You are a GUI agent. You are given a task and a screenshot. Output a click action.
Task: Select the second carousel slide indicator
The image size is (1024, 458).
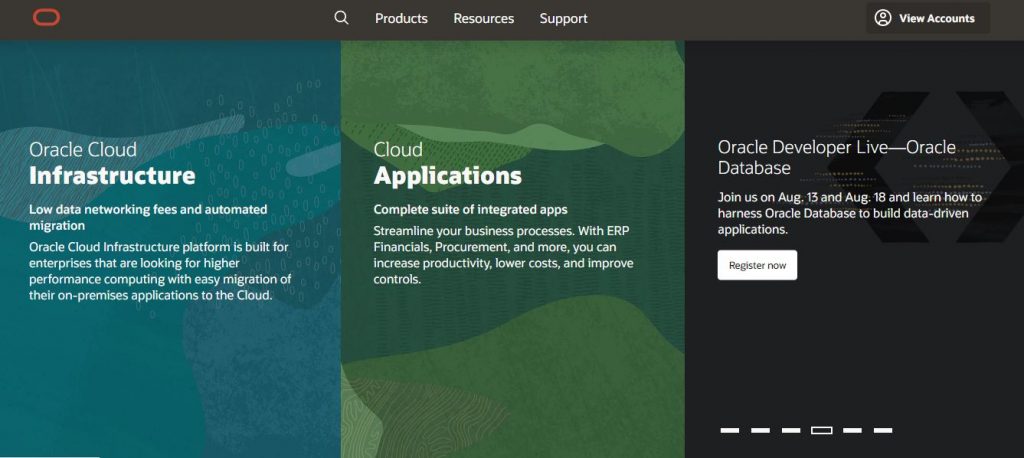761,430
